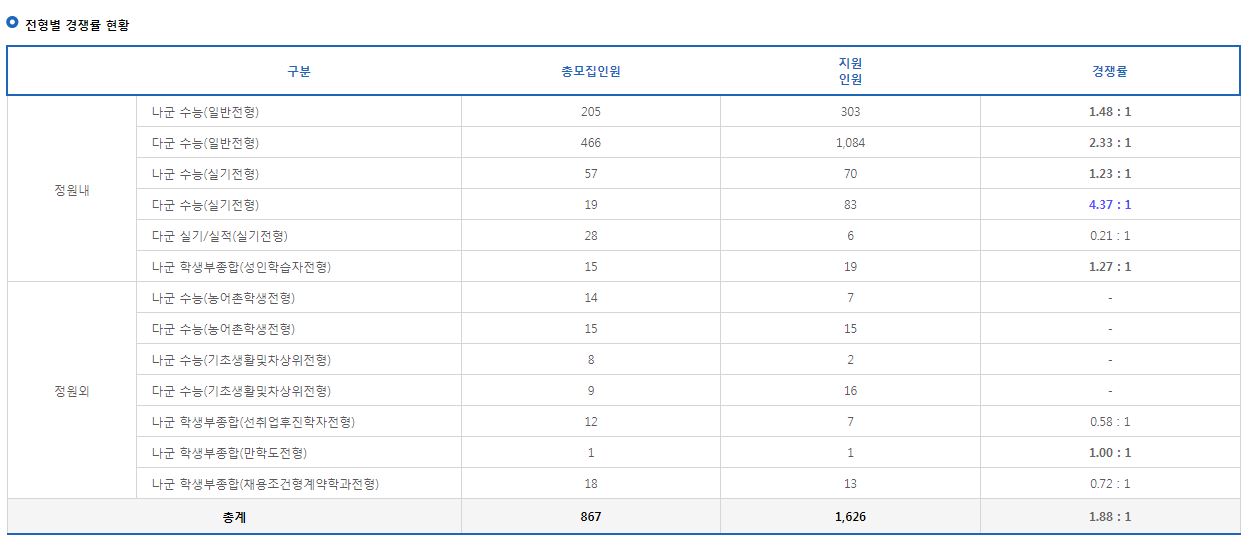Select applicant count 13 in 채용조건형계약학과전형 row

click(x=850, y=484)
